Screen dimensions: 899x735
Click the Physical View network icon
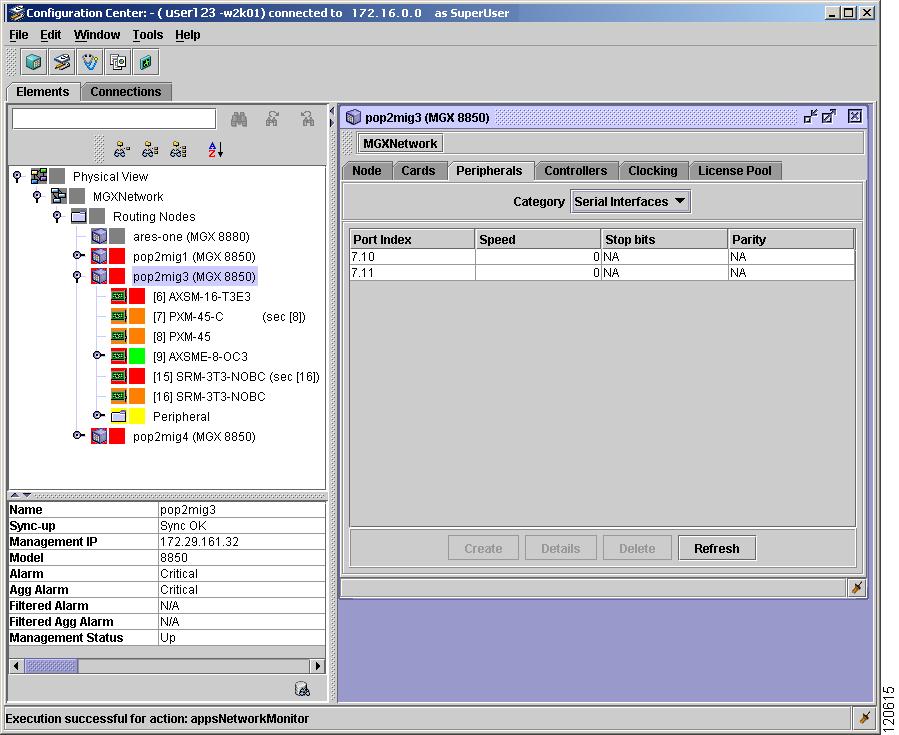(x=39, y=176)
